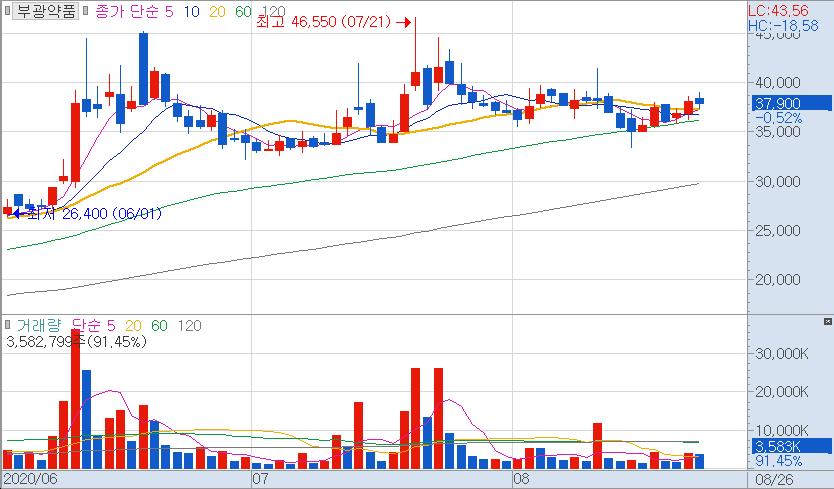Image resolution: width=834 pixels, height=489 pixels.
Task: Select the 5-day price moving average label
Action: click(169, 11)
